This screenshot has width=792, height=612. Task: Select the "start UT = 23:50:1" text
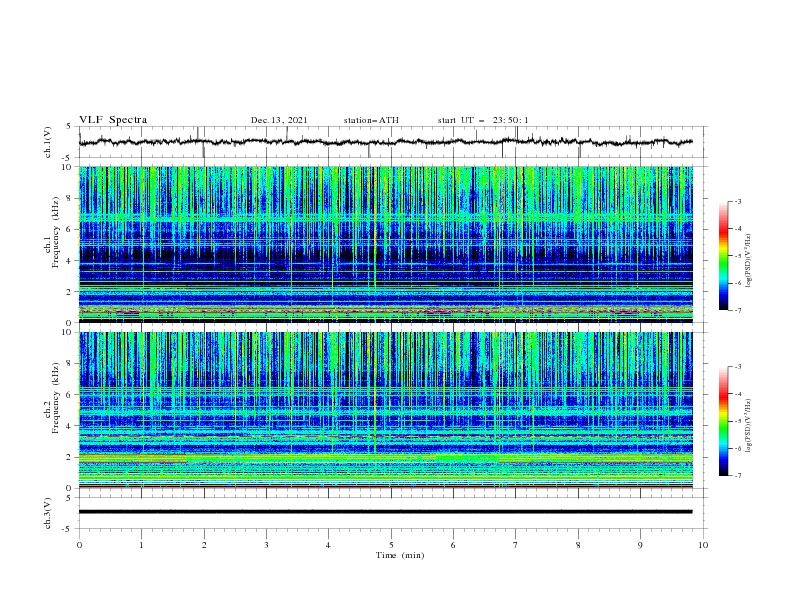(483, 120)
